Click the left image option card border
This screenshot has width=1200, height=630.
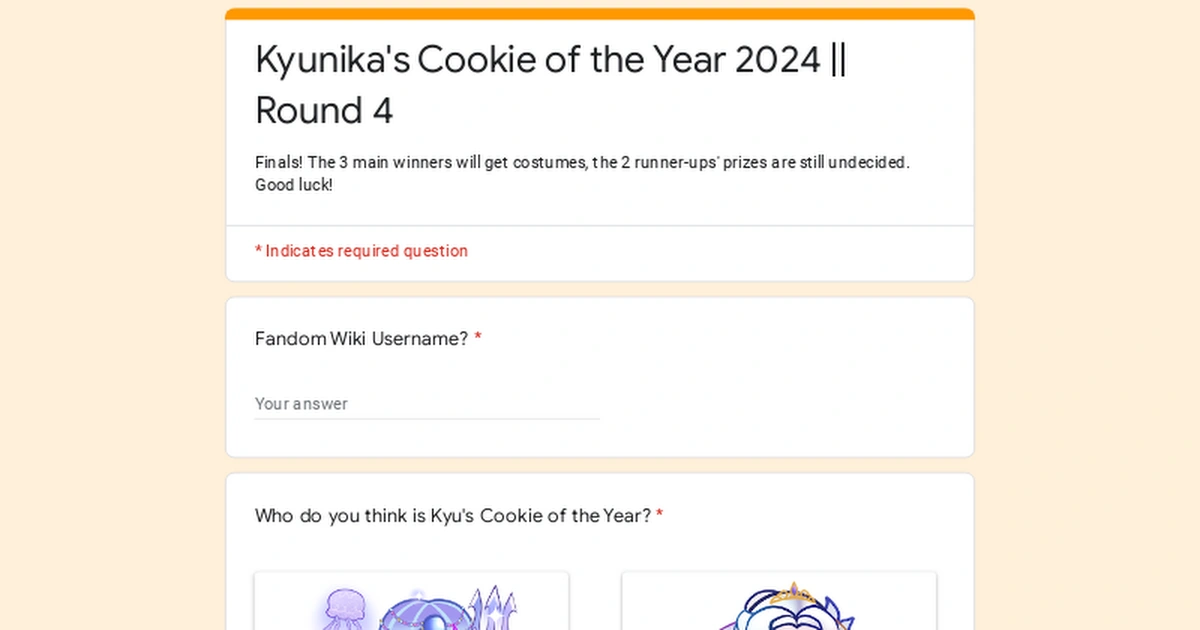[x=411, y=575]
